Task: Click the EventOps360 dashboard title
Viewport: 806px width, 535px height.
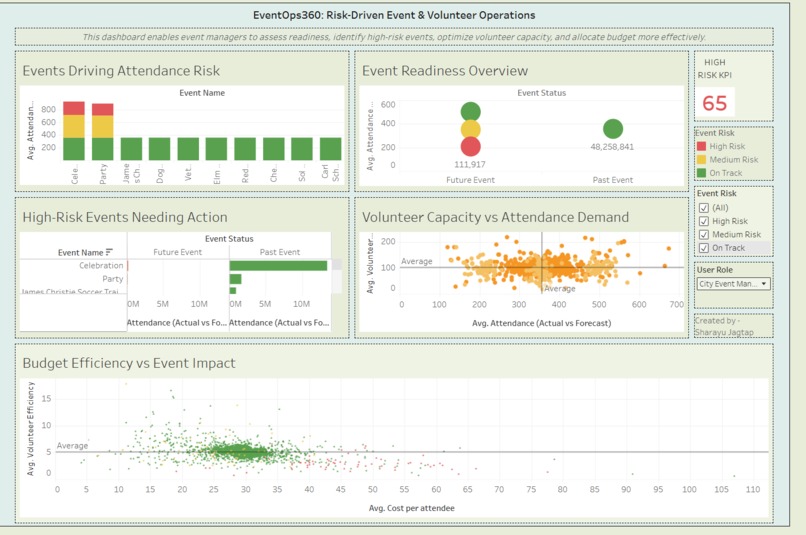Action: (x=394, y=15)
